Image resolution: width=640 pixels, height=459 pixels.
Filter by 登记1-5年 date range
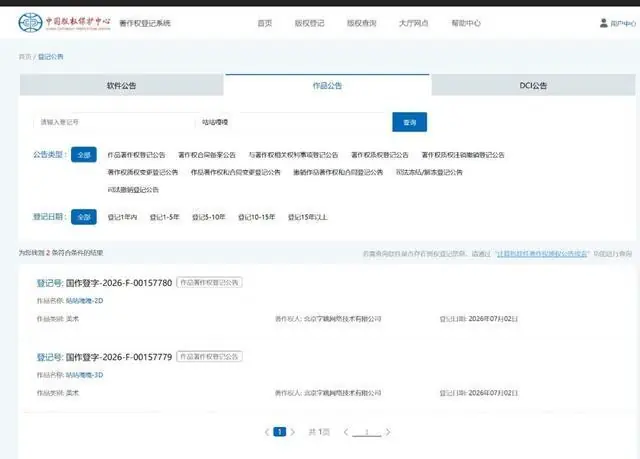coord(164,217)
